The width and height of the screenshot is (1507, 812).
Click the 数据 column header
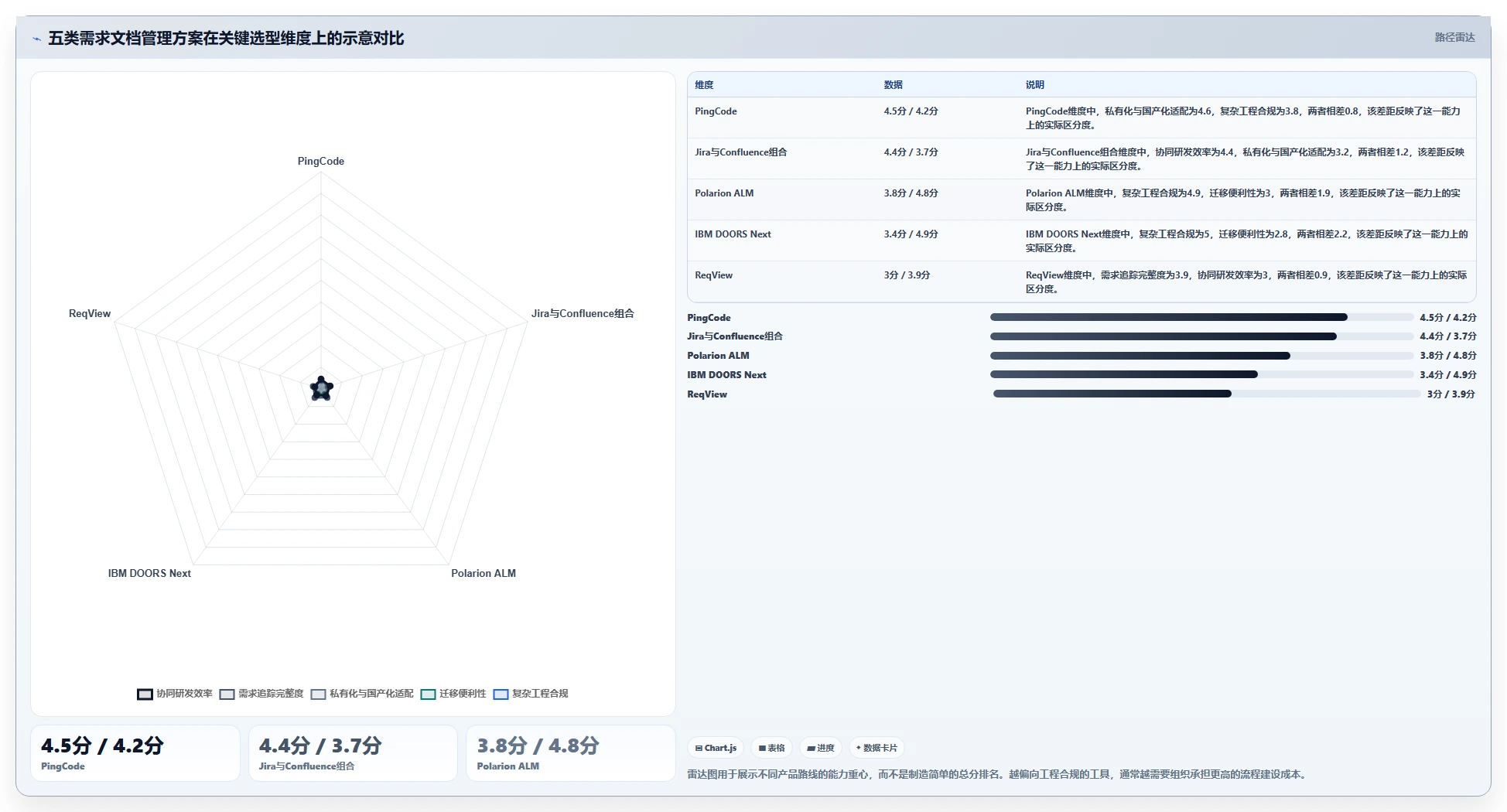(894, 85)
